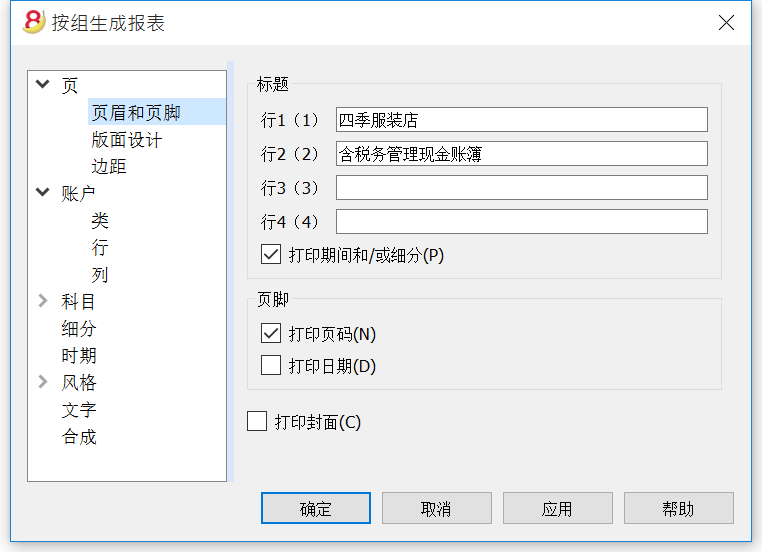
Task: Click the 行1 field containing 四季服装店
Action: click(x=521, y=120)
